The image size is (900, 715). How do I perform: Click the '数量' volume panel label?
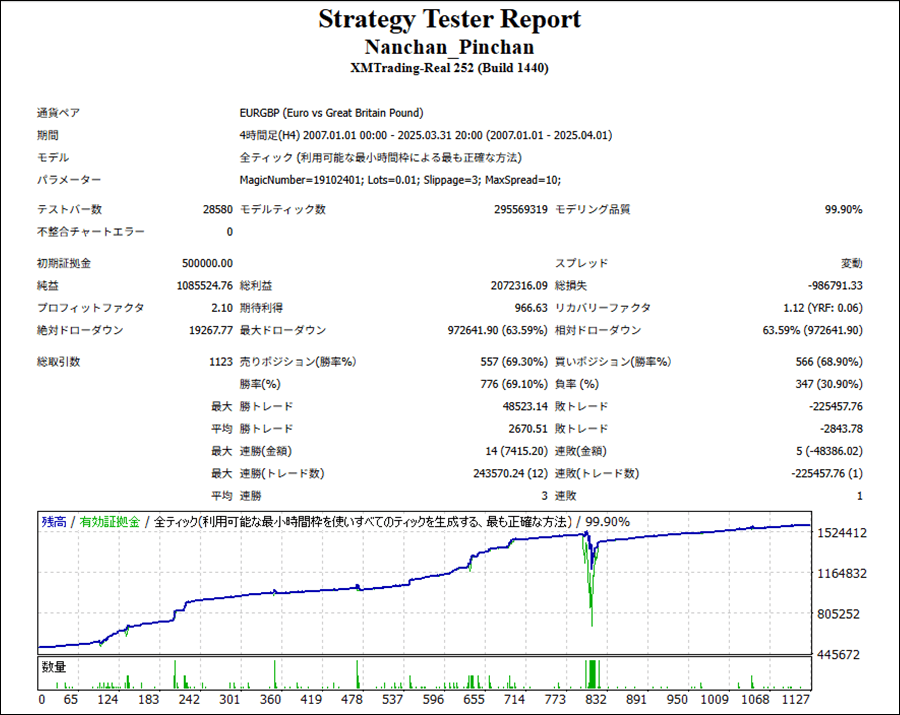(x=53, y=667)
